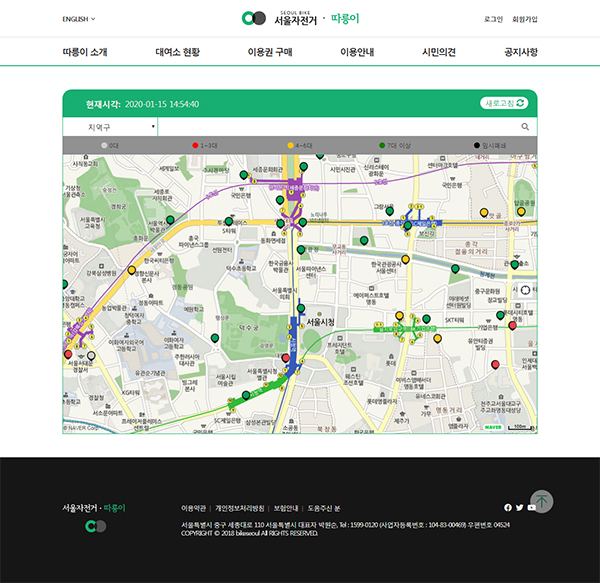The width and height of the screenshot is (600, 583).
Task: Select the yellow station marker near 탑골공원
Action: [x=521, y=212]
